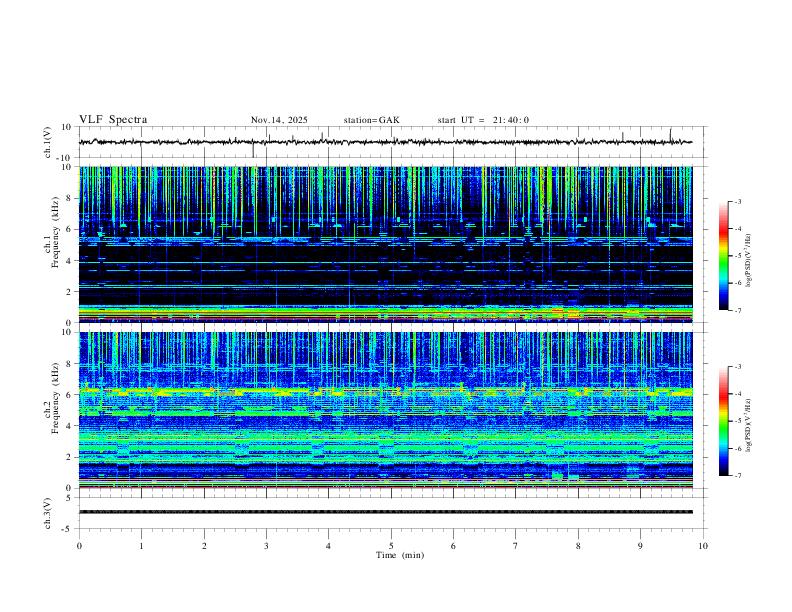Click the ch.2 PSD color scale bar
Image resolution: width=792 pixels, height=612 pixels.
click(x=723, y=421)
